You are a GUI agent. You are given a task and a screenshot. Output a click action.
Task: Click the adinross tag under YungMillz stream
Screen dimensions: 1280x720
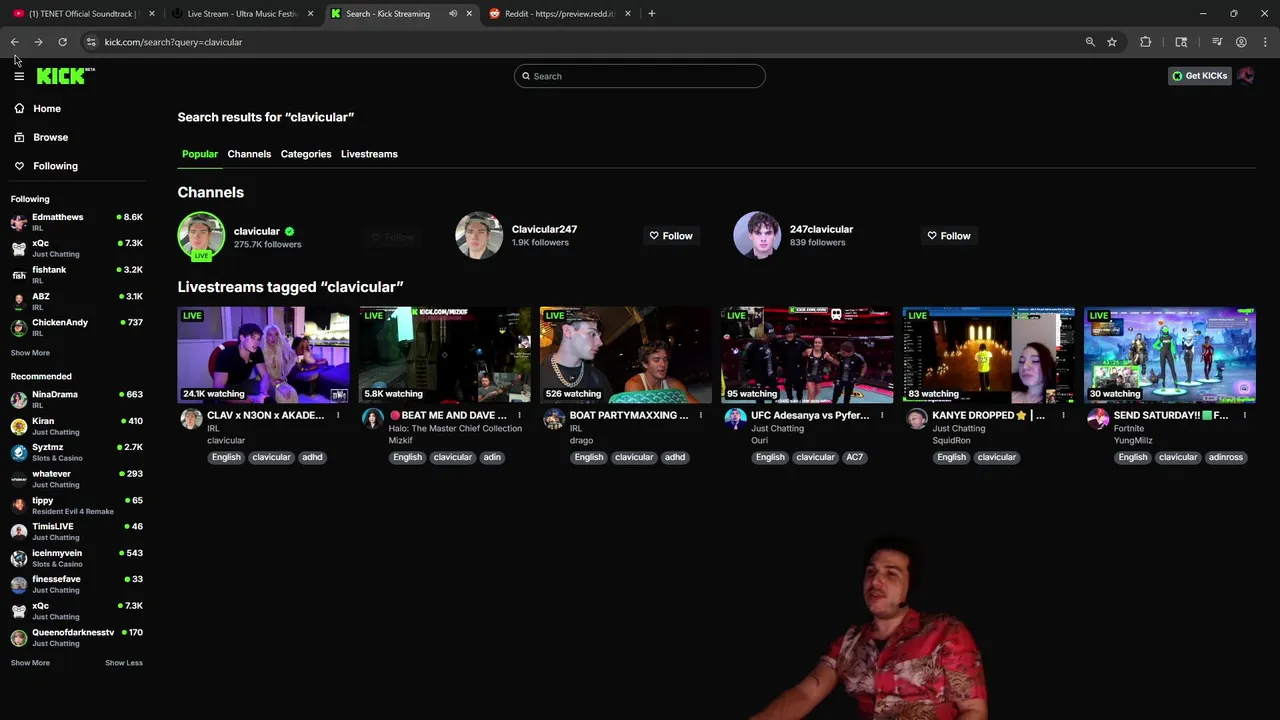(x=1226, y=457)
